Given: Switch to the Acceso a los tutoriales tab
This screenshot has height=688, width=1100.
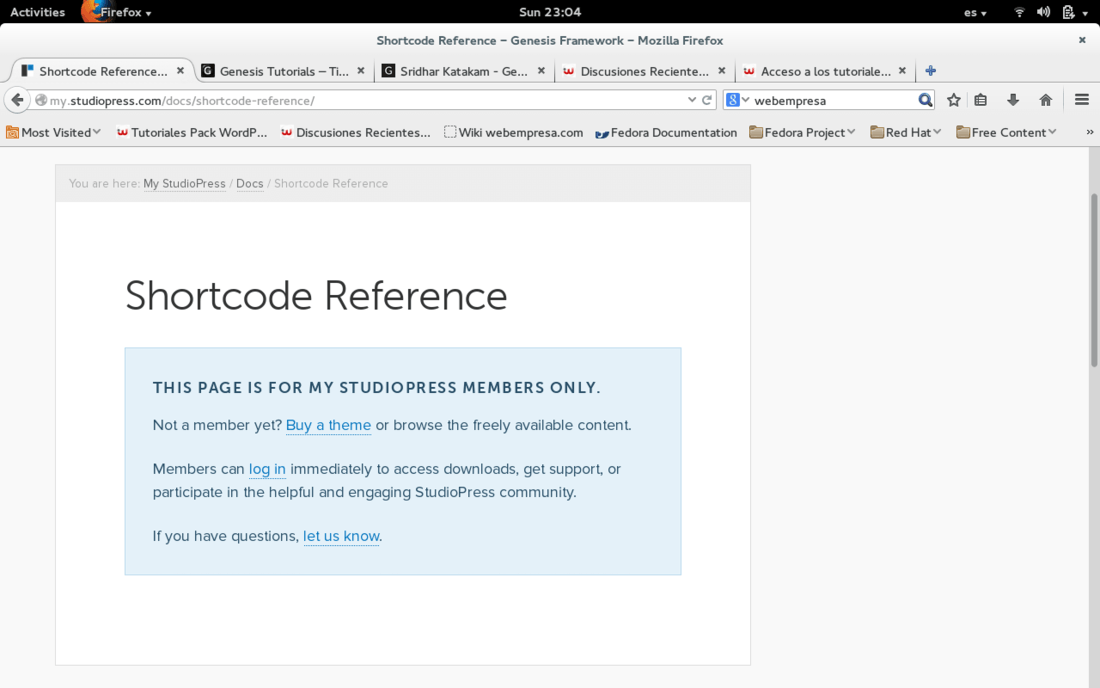Looking at the screenshot, I should click(825, 71).
